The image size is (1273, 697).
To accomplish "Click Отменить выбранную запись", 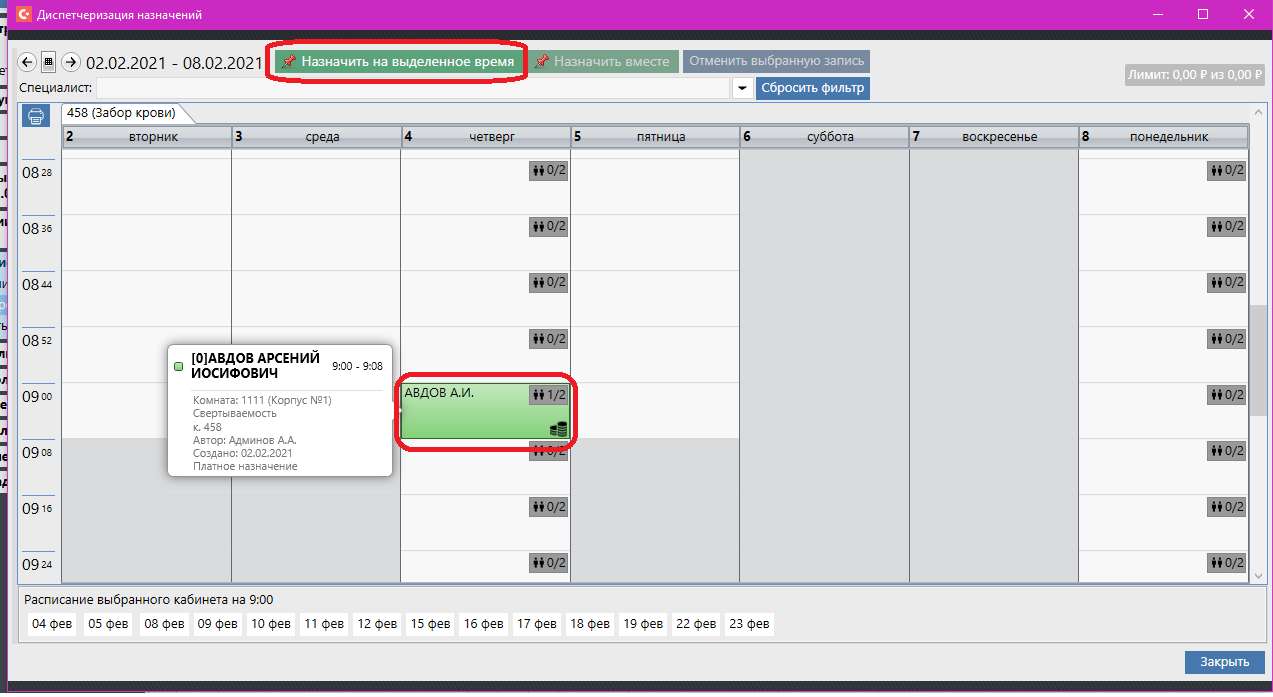I will point(776,61).
